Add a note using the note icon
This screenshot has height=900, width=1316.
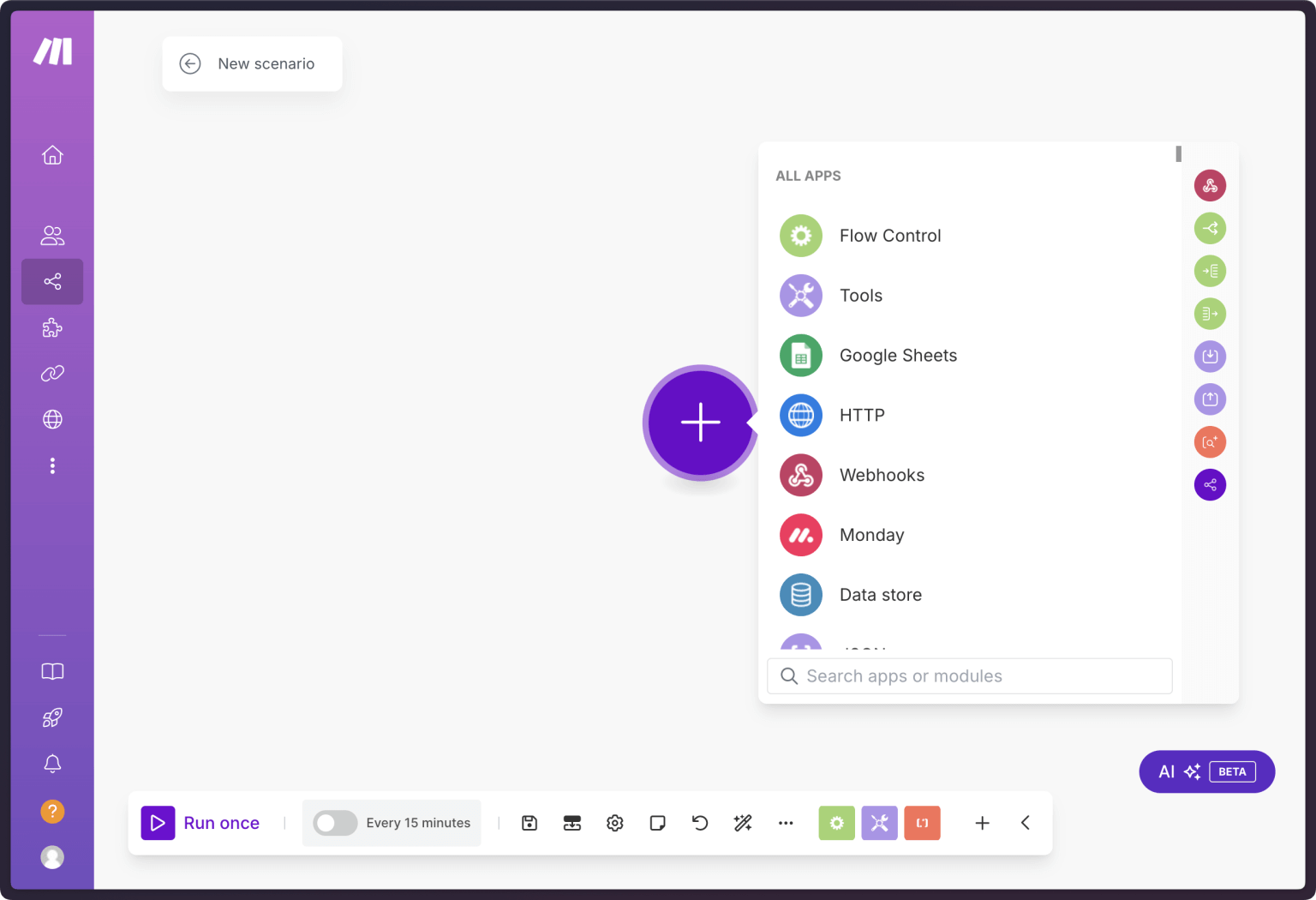pos(657,823)
